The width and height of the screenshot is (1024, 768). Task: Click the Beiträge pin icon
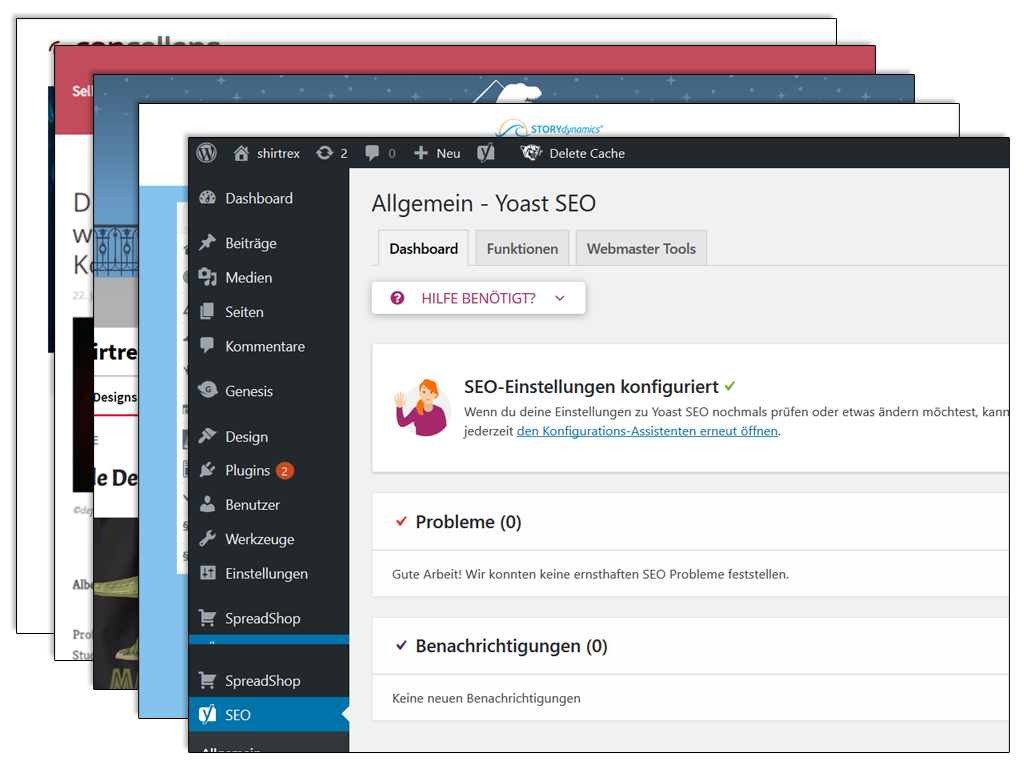coord(208,242)
